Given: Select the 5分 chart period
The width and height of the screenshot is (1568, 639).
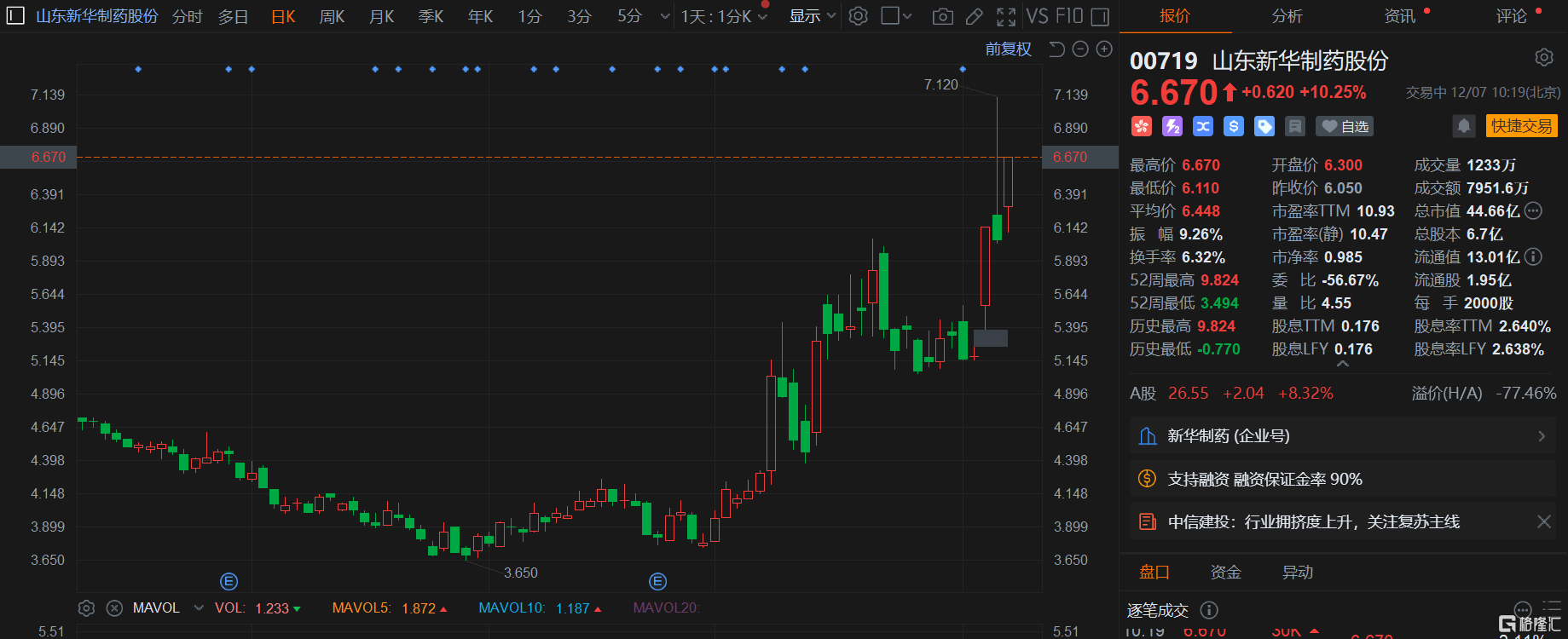Looking at the screenshot, I should point(629,16).
